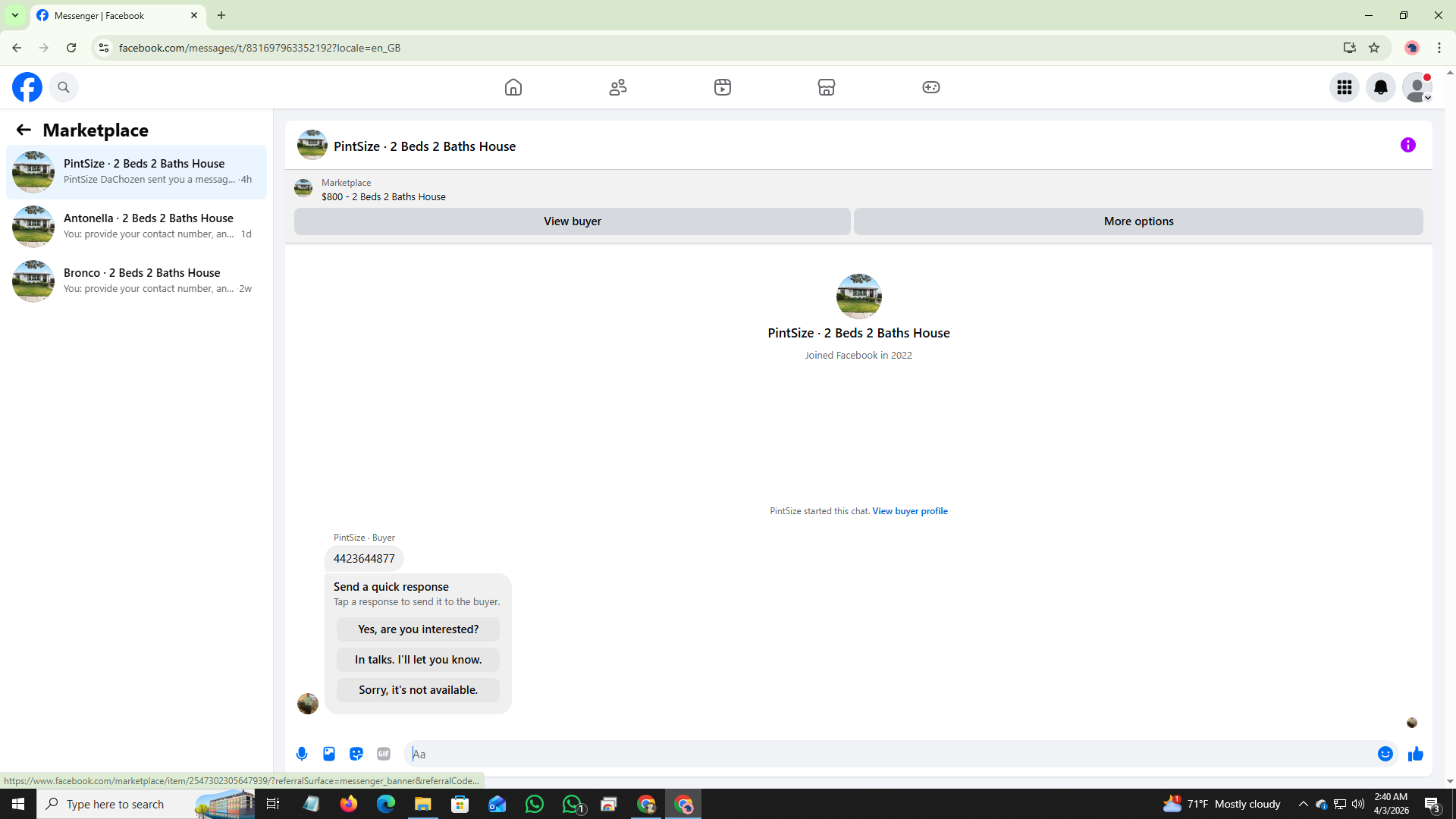Open the Chrome profile icon
This screenshot has height=819, width=1456.
(x=1412, y=48)
